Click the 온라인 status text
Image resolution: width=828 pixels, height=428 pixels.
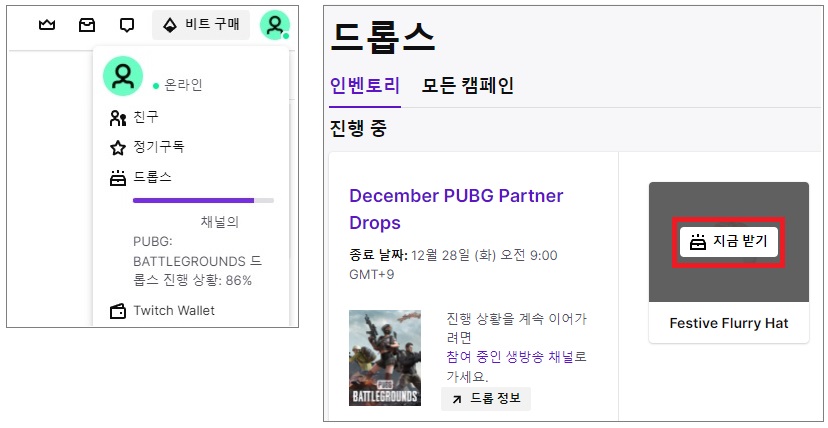(x=183, y=85)
